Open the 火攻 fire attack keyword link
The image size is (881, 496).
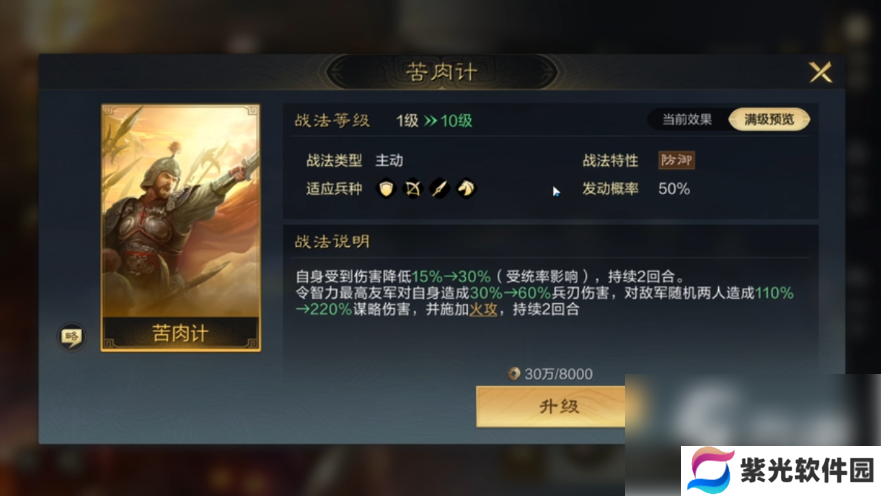coord(483,310)
